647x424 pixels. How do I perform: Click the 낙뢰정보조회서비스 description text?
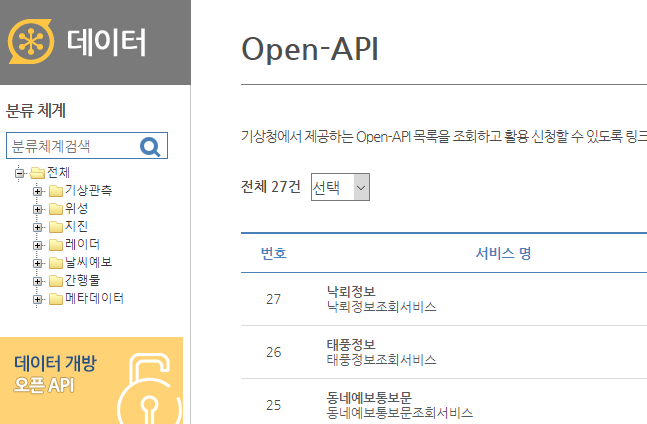(382, 307)
